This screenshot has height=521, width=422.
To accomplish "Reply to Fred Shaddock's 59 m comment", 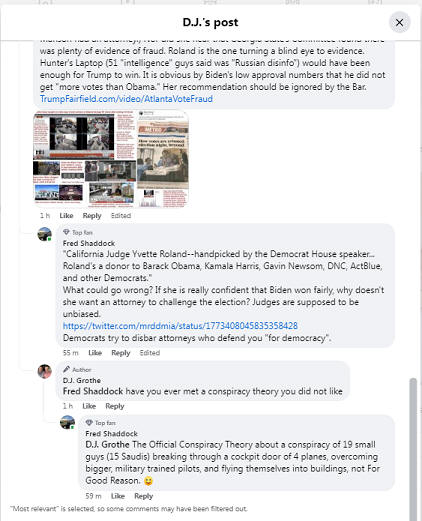I will [x=144, y=496].
